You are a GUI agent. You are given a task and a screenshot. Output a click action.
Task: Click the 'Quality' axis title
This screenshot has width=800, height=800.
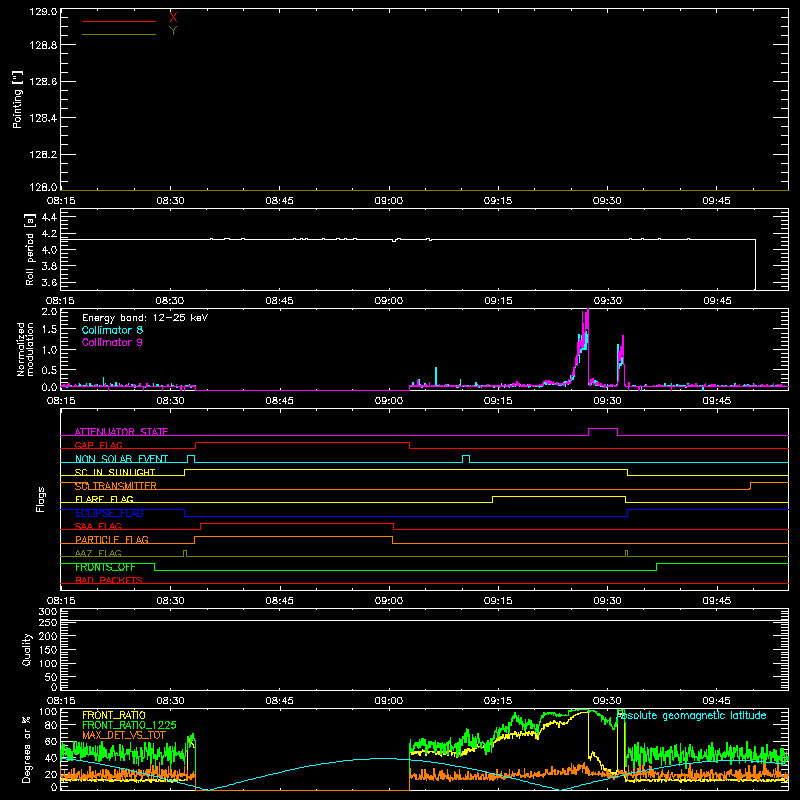tap(27, 649)
